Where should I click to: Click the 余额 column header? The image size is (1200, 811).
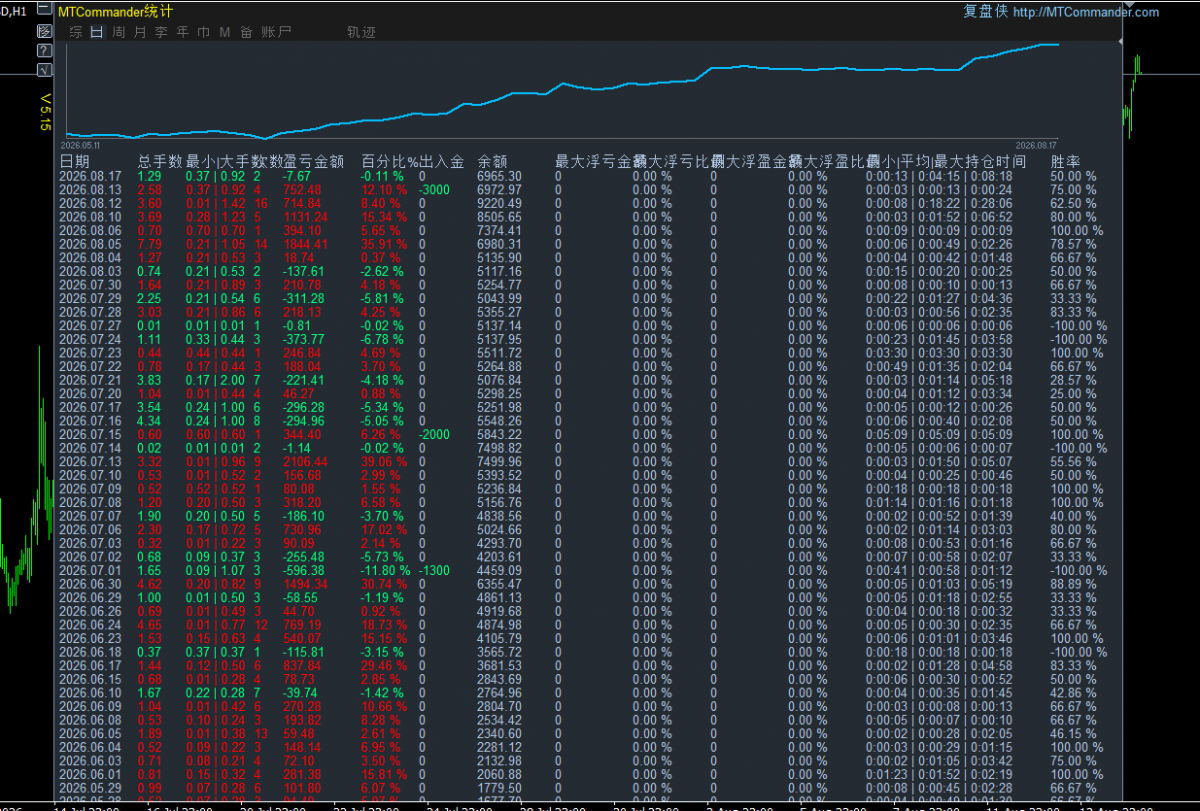[493, 161]
